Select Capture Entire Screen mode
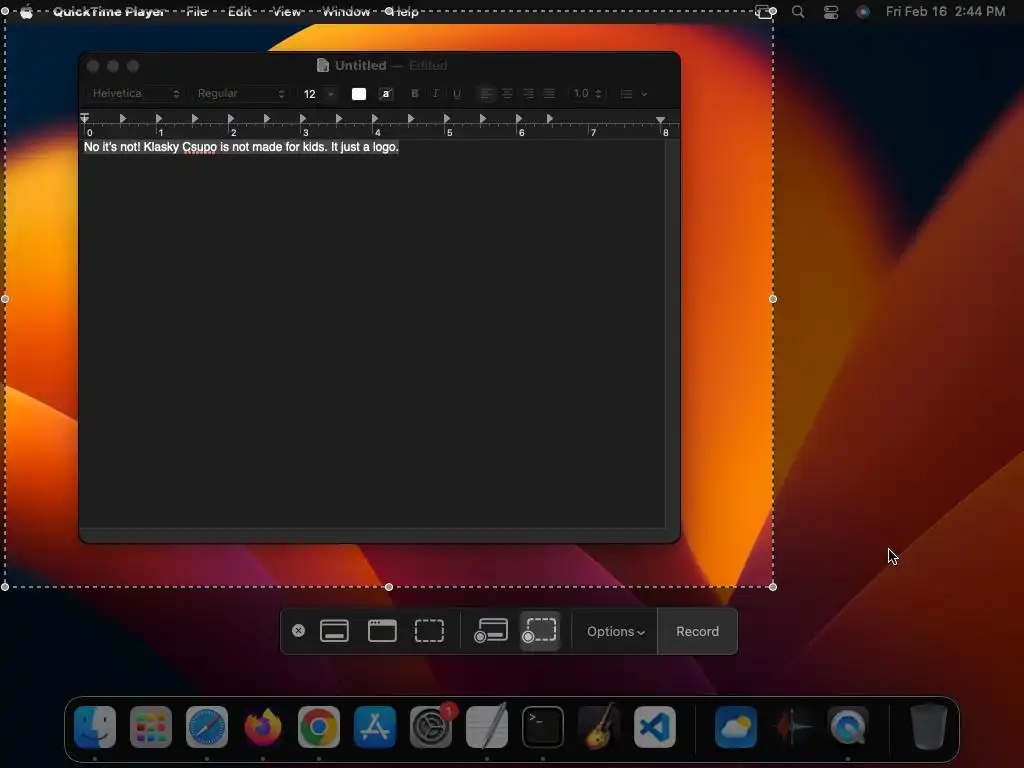Image resolution: width=1024 pixels, height=768 pixels. 334,631
